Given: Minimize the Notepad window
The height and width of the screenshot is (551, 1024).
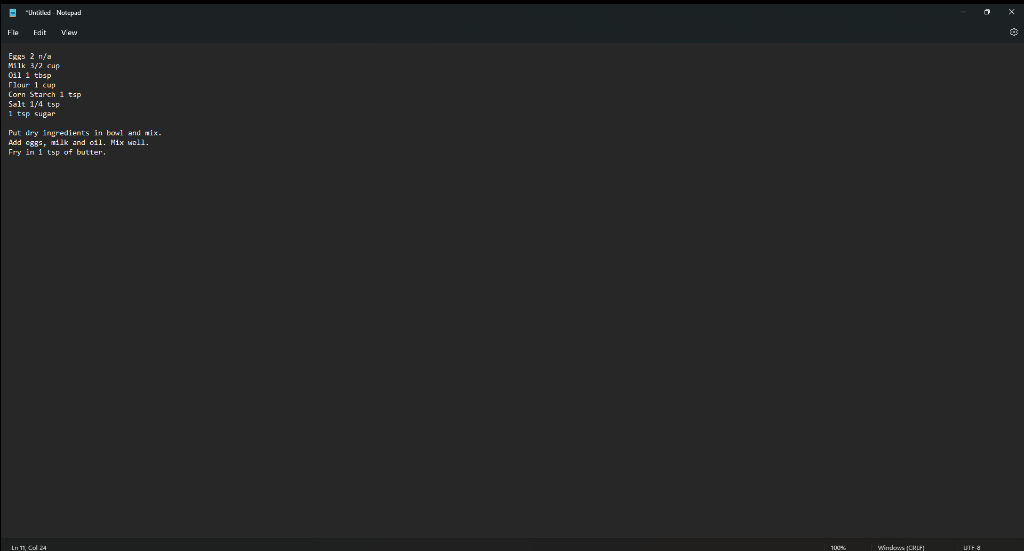Looking at the screenshot, I should 963,12.
